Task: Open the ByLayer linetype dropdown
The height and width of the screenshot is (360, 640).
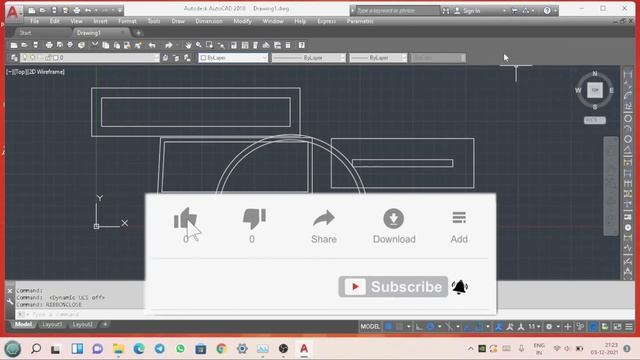Action: [309, 58]
